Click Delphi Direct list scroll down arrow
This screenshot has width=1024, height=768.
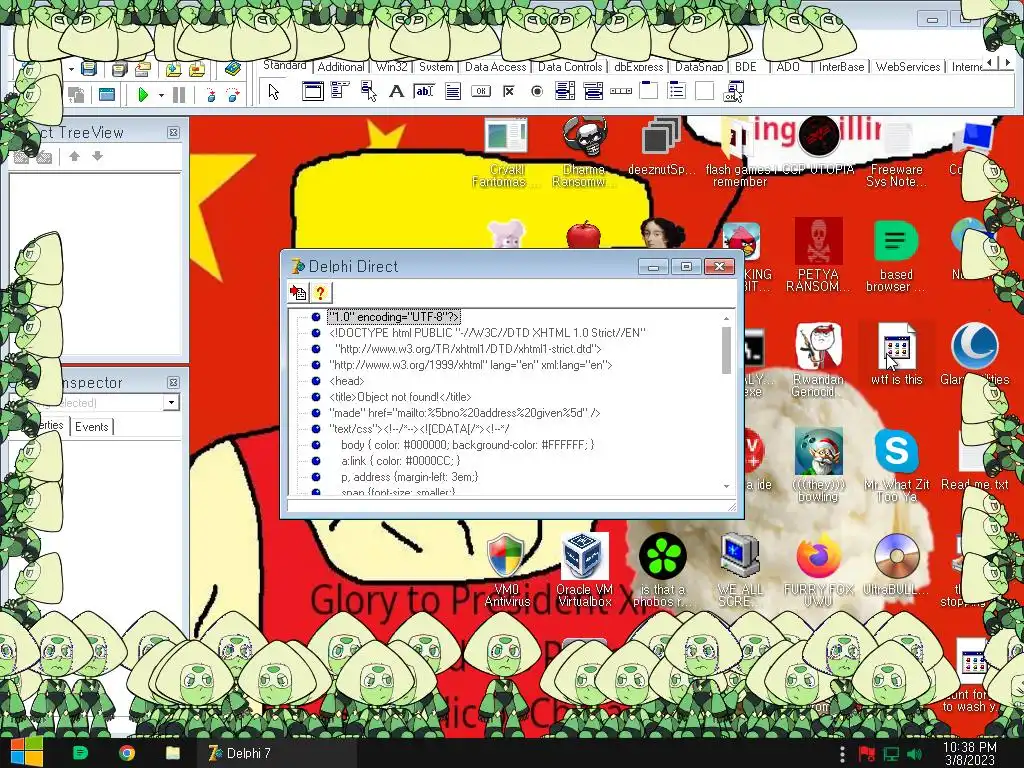726,487
